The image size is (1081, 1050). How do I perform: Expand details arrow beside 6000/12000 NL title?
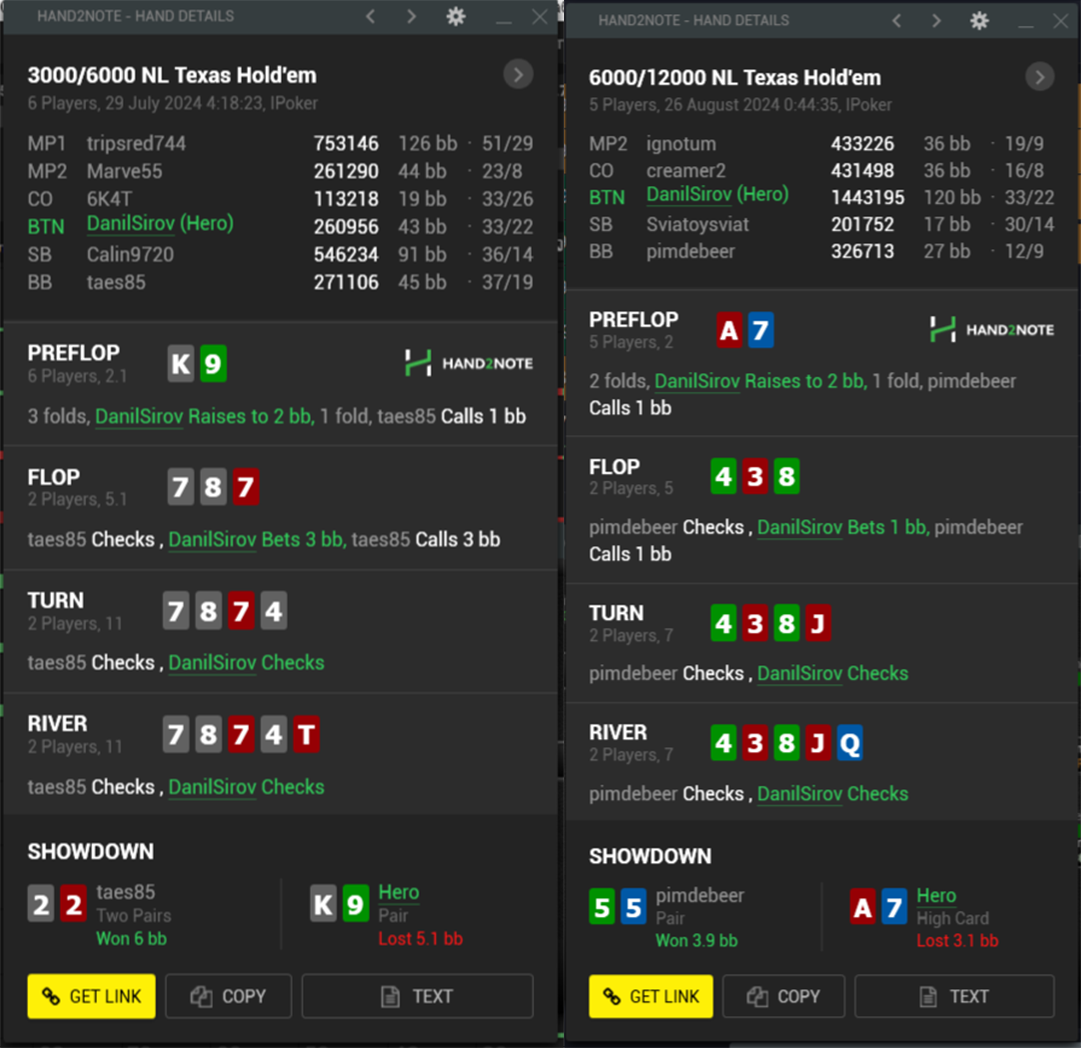tap(1040, 77)
